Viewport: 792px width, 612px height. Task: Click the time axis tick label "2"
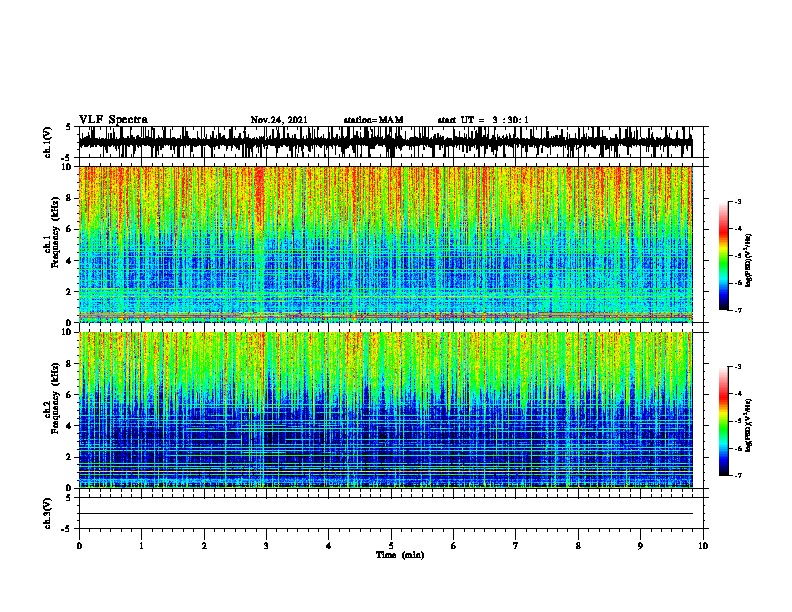[x=204, y=546]
